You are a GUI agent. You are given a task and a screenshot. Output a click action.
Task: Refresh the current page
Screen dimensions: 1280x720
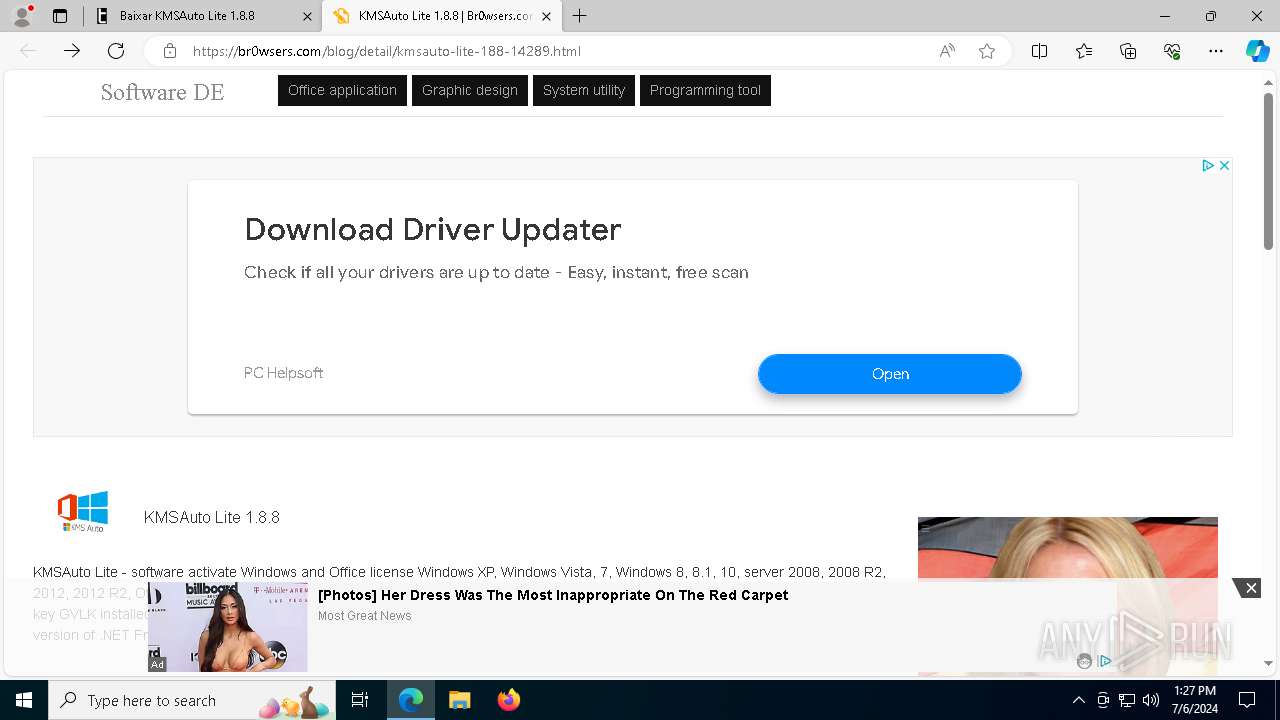click(116, 51)
